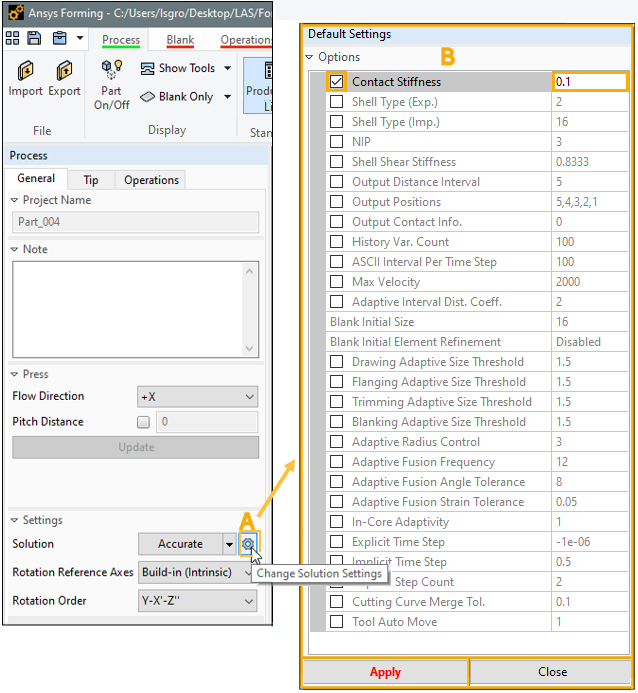The image size is (638, 693).
Task: Switch to the Blank ribbon tab
Action: point(180,40)
